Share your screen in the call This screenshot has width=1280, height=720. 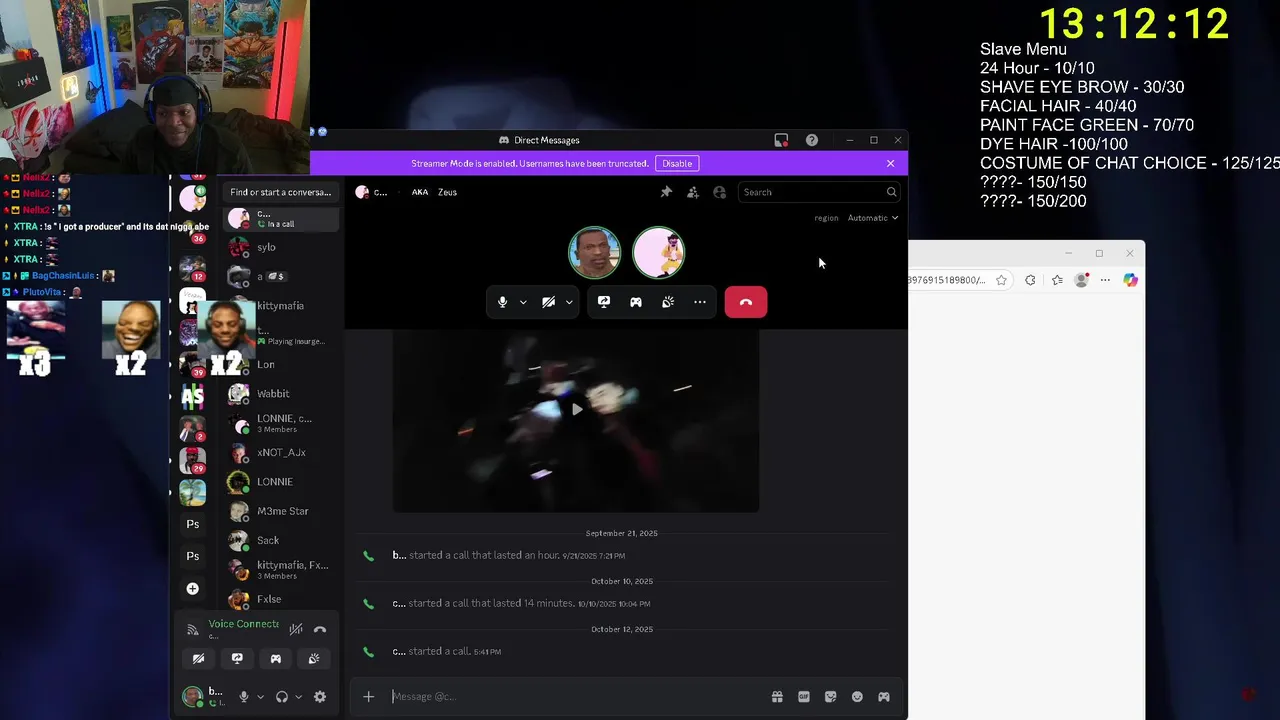[604, 302]
